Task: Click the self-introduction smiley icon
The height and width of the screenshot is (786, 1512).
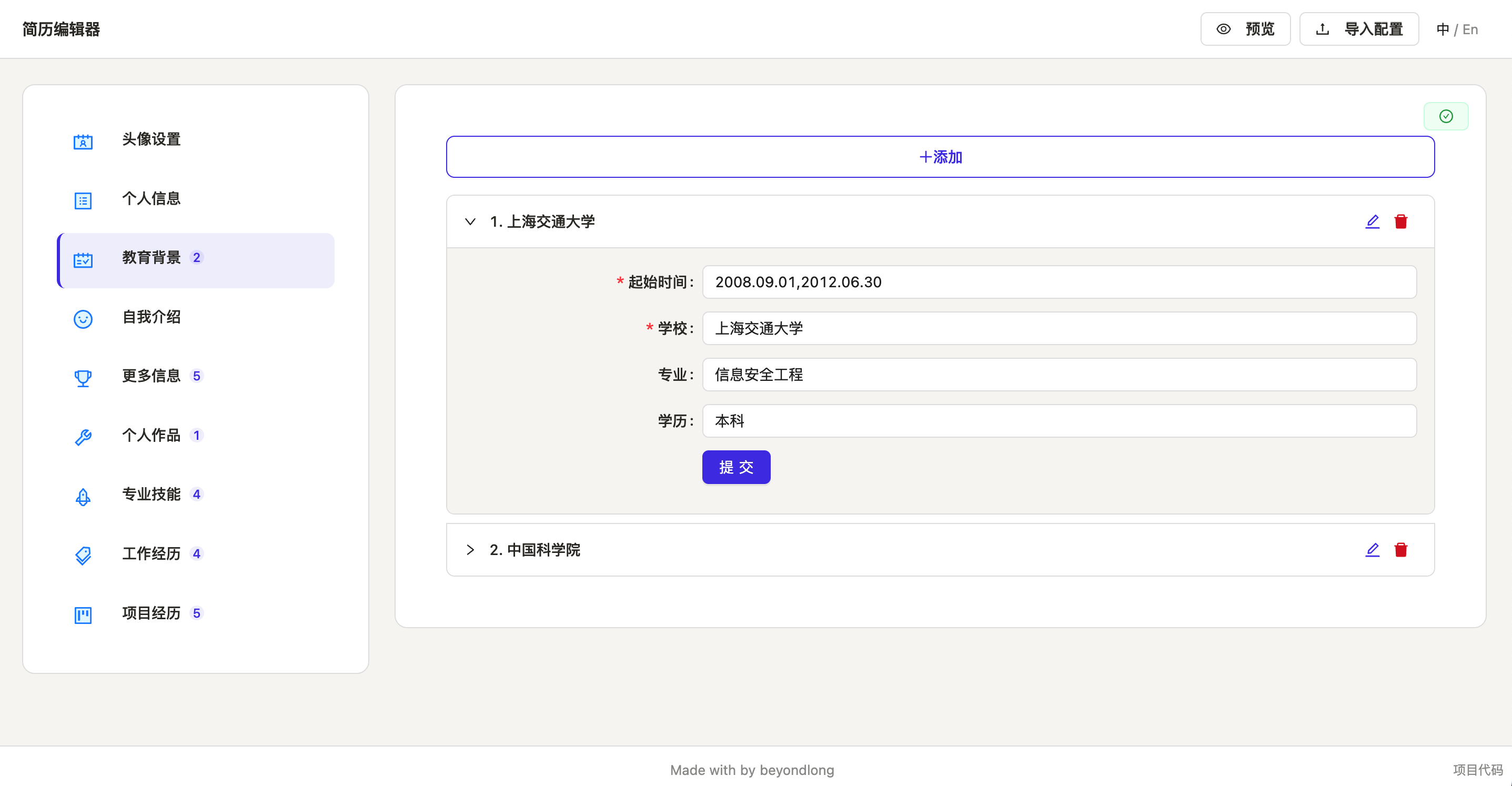Action: 83,319
